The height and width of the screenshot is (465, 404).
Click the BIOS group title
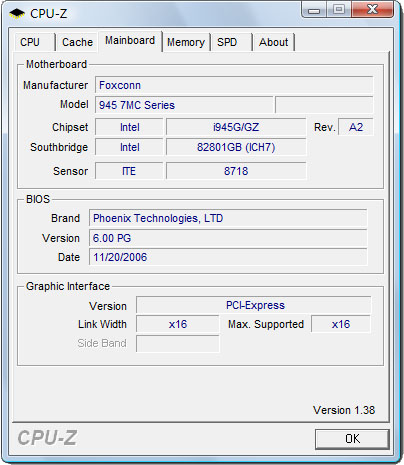point(38,199)
